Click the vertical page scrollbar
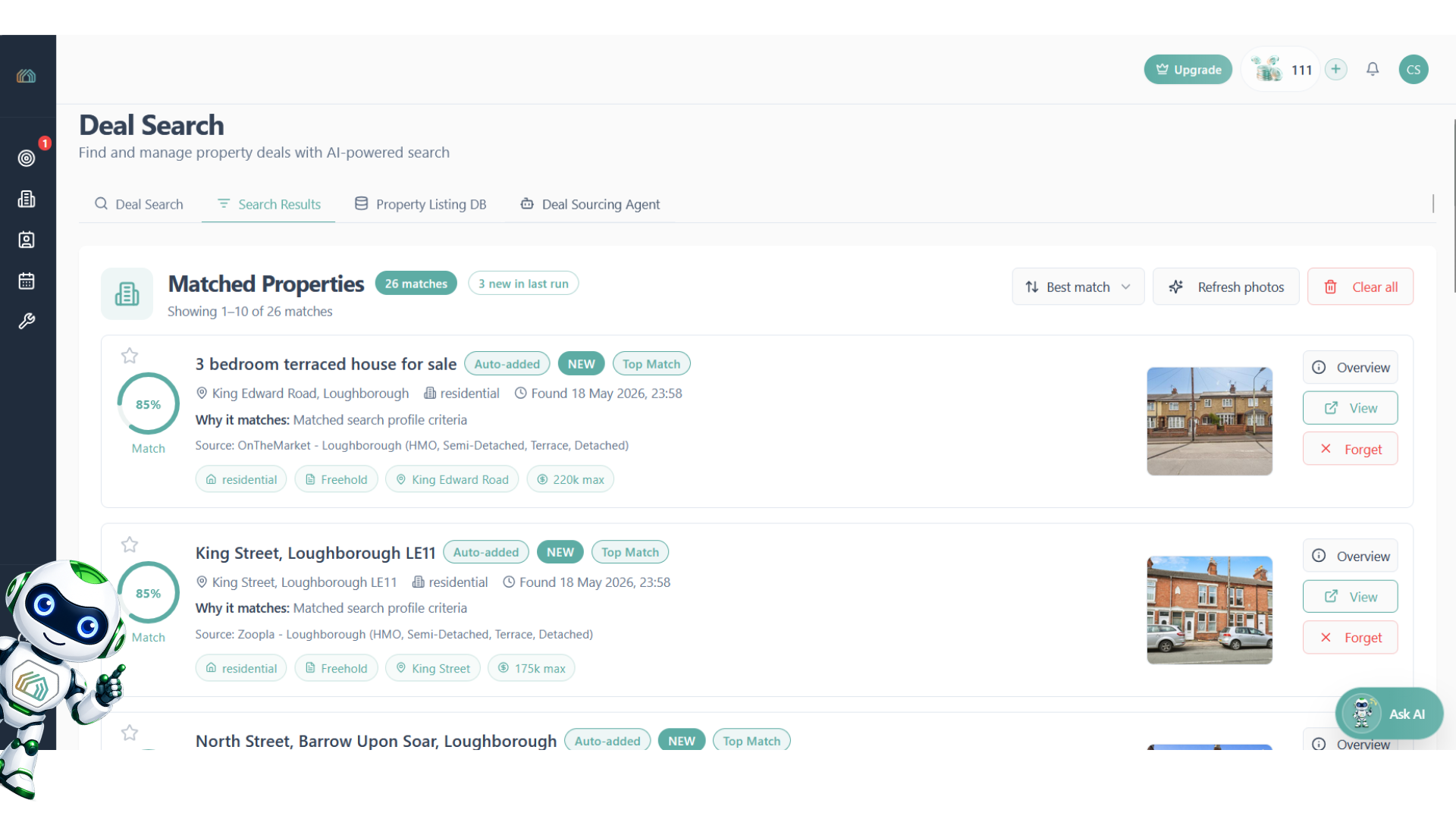 1454,205
